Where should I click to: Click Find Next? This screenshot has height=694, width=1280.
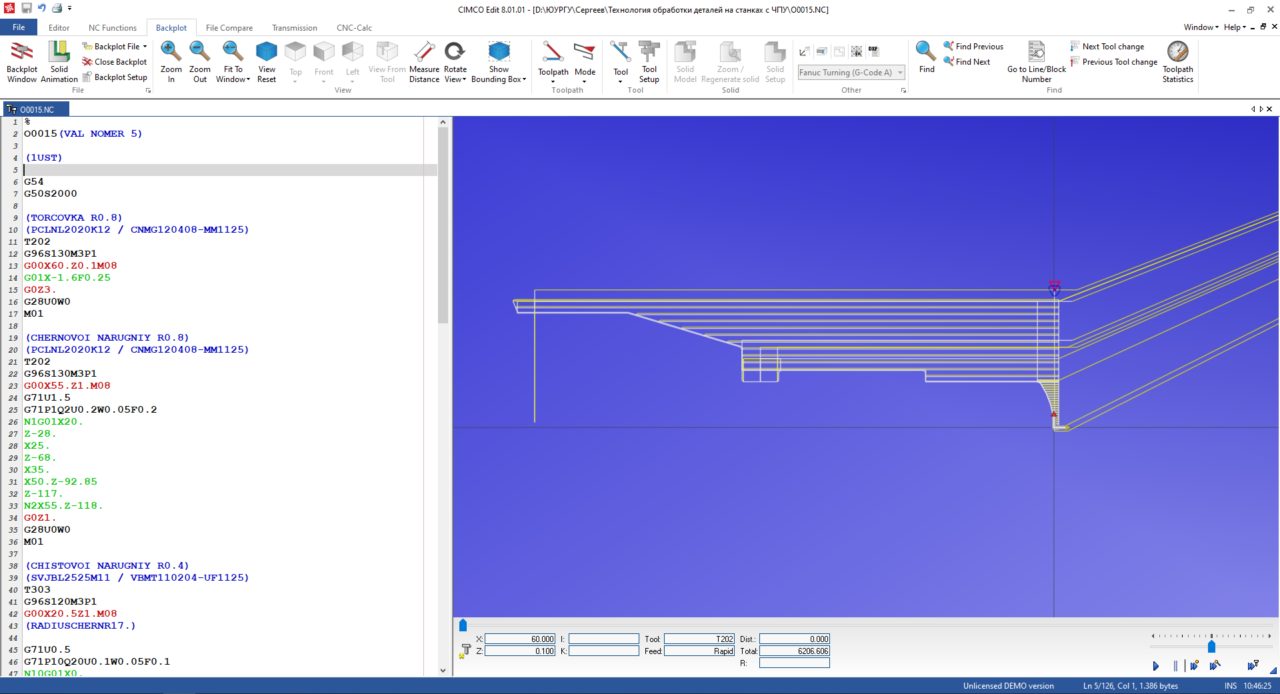[x=966, y=62]
